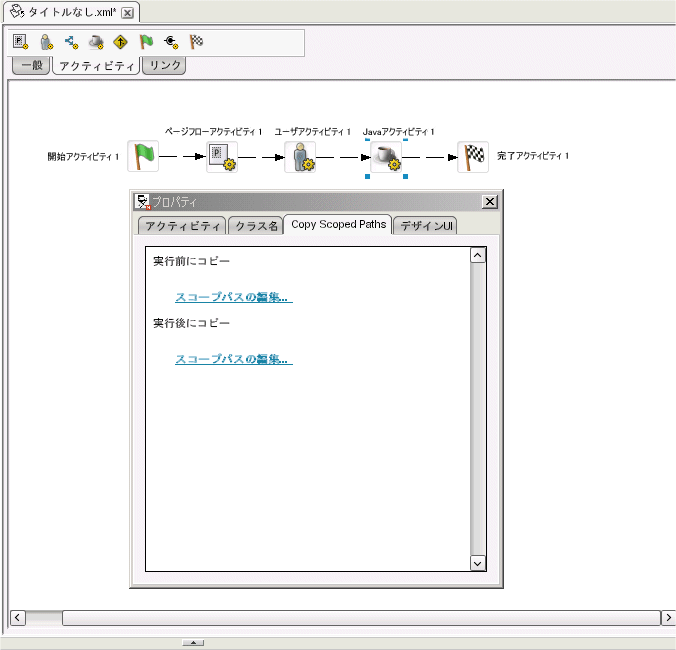
Task: Select the yellow diamond decision tool
Action: click(120, 42)
